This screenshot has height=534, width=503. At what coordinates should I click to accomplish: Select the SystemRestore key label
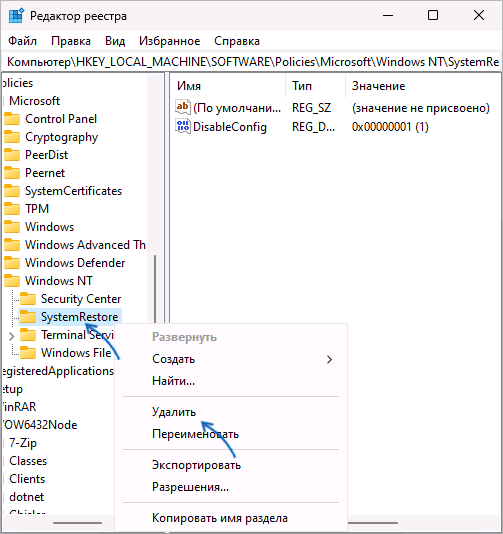tap(79, 317)
